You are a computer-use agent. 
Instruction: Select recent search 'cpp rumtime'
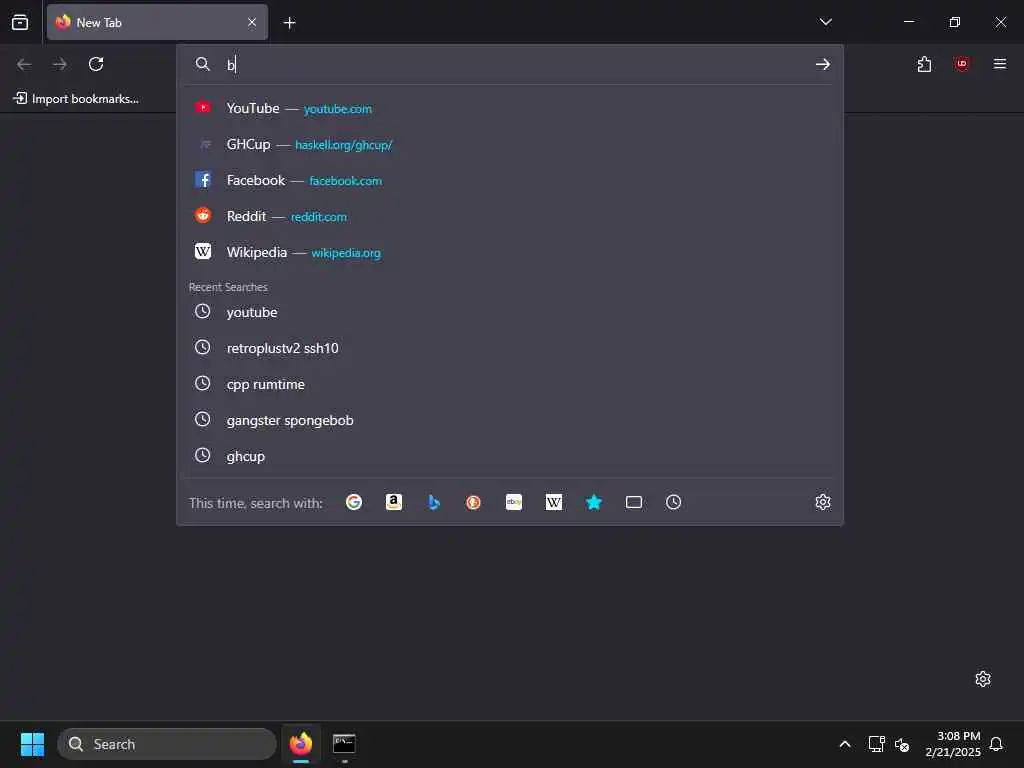click(510, 384)
